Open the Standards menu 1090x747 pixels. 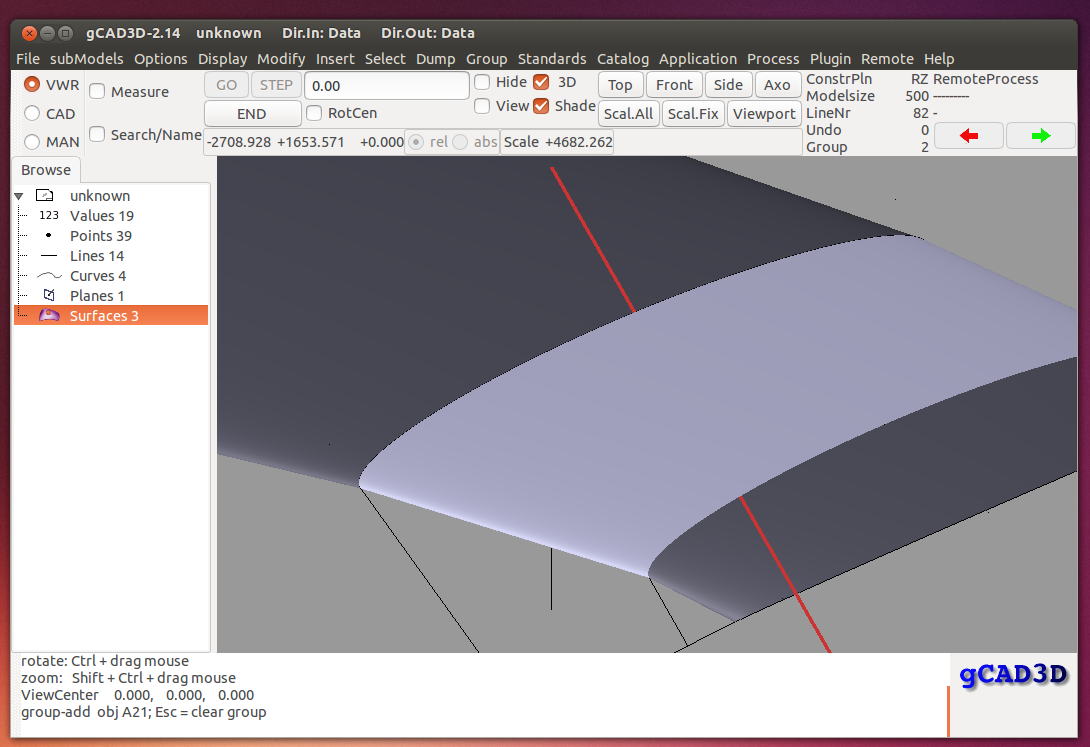tap(552, 59)
